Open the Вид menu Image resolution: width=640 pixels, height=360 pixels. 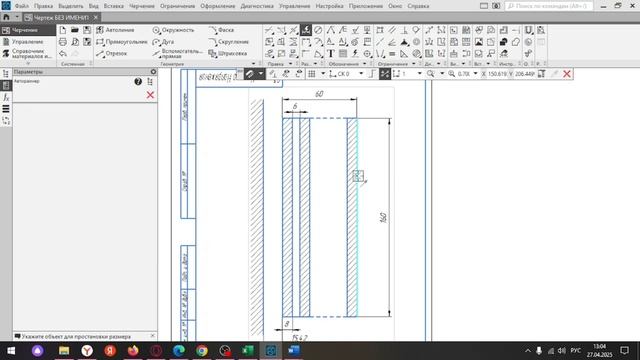tap(93, 6)
